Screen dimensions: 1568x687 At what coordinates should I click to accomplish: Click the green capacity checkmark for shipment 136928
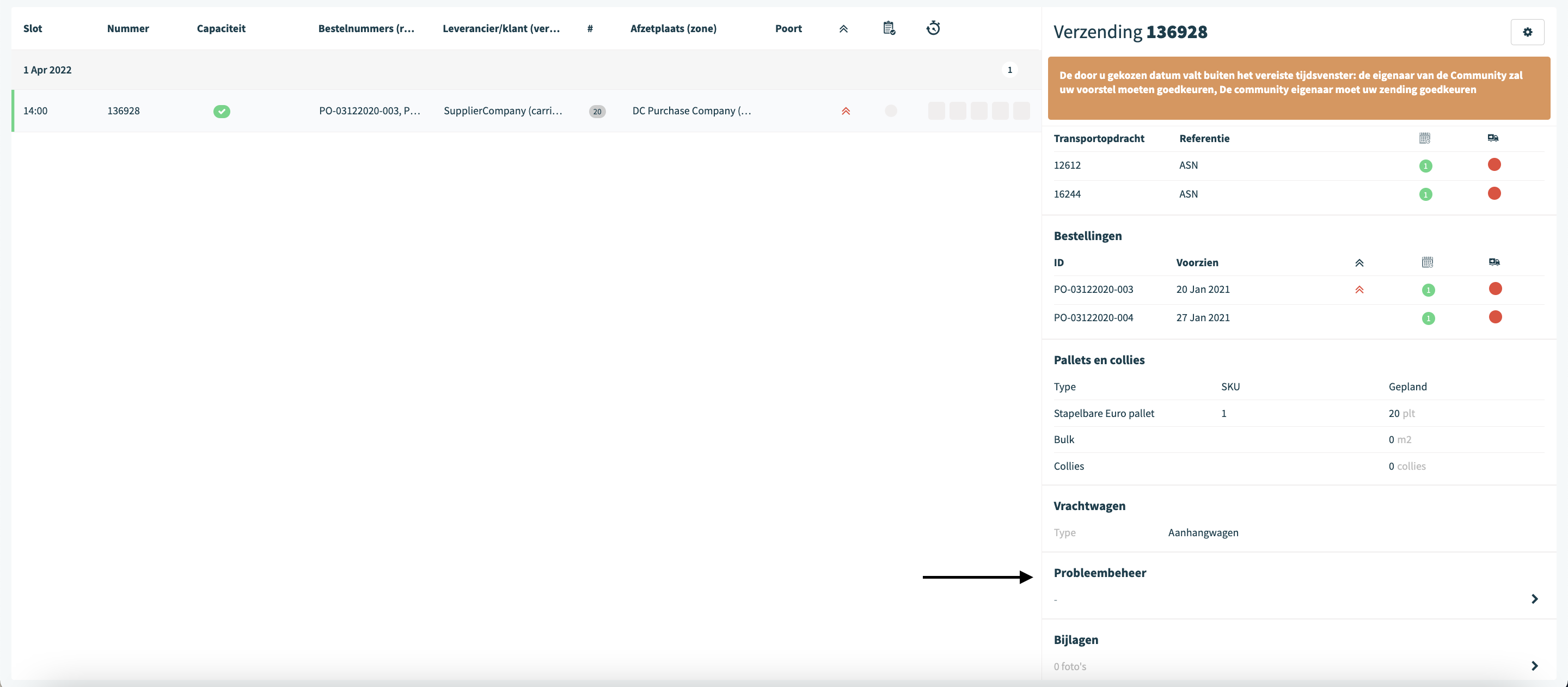click(x=222, y=112)
